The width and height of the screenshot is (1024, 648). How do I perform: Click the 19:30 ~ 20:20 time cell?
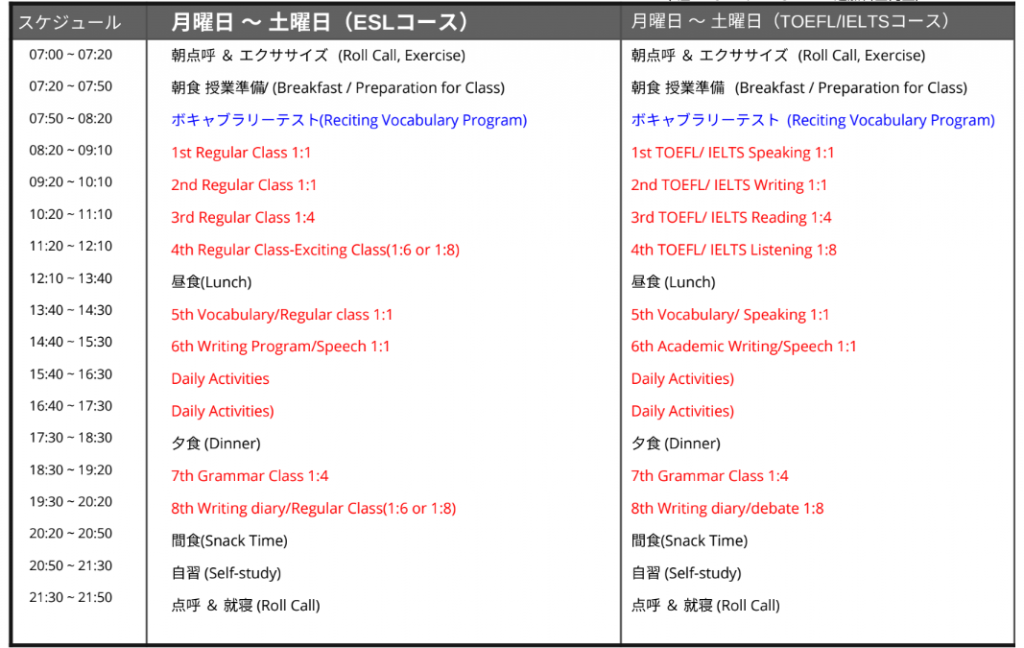[71, 502]
